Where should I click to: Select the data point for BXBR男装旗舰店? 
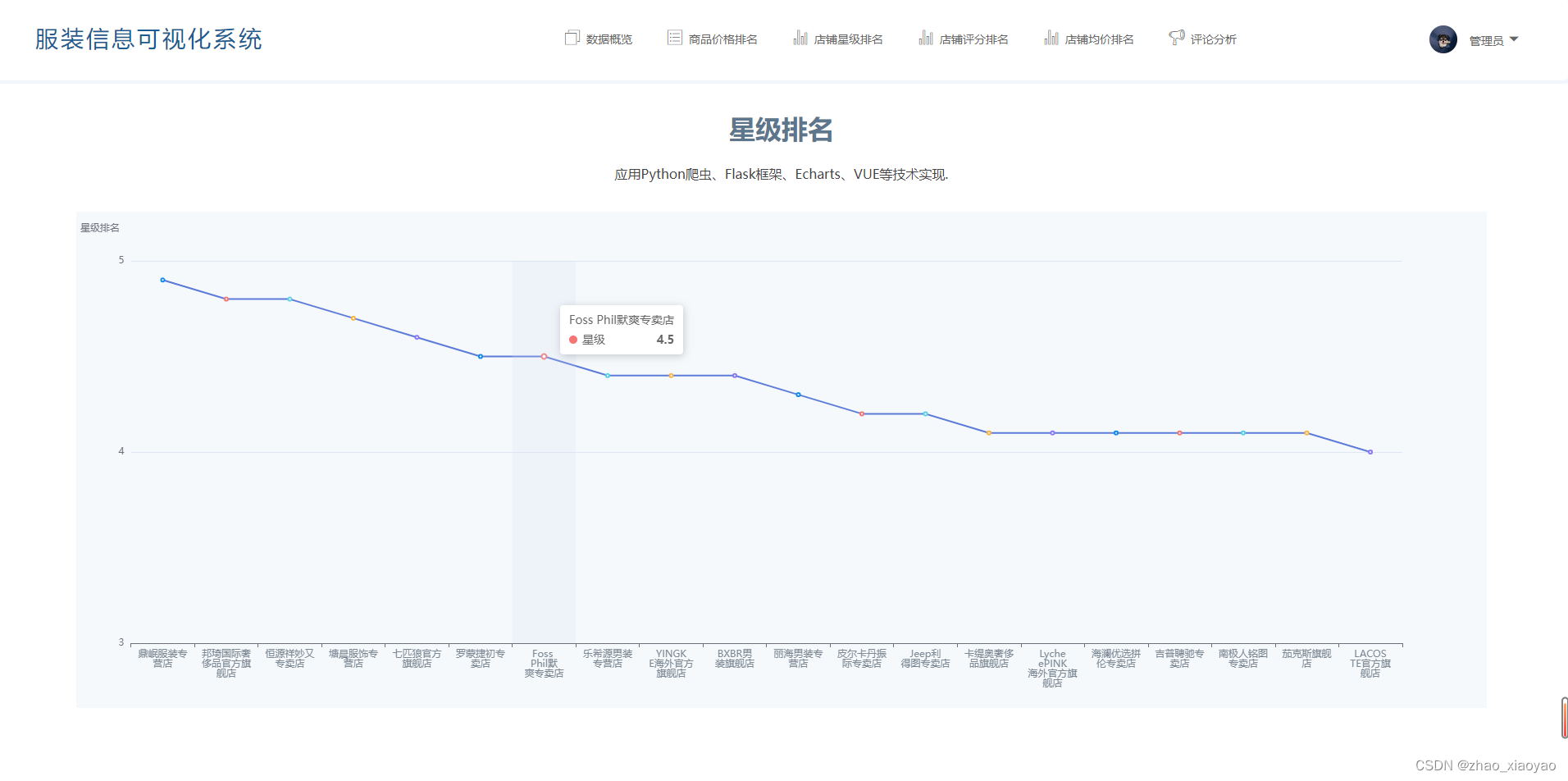pos(735,376)
